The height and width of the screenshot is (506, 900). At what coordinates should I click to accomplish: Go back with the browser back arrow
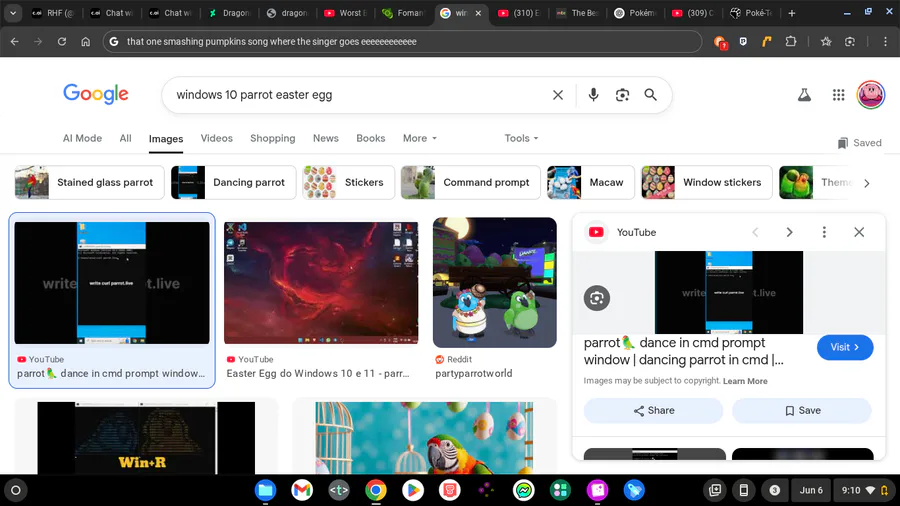pyautogui.click(x=15, y=41)
